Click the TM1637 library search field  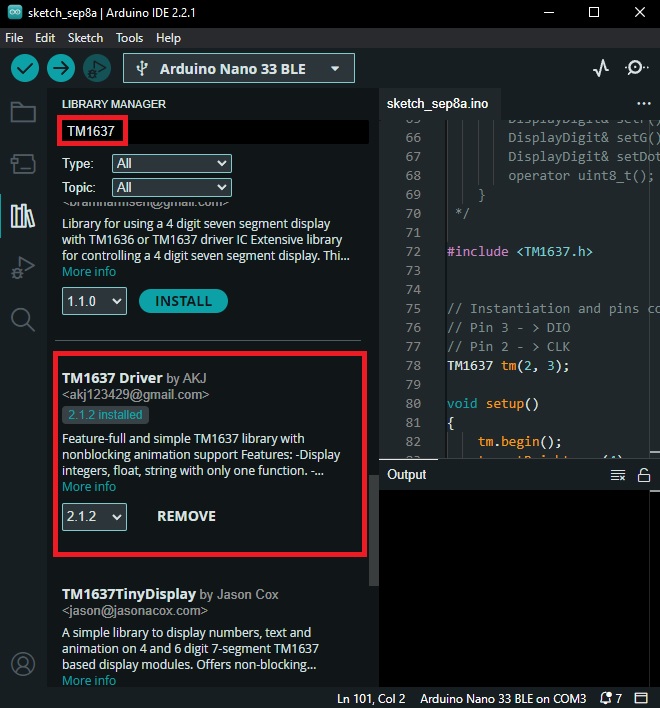[213, 131]
